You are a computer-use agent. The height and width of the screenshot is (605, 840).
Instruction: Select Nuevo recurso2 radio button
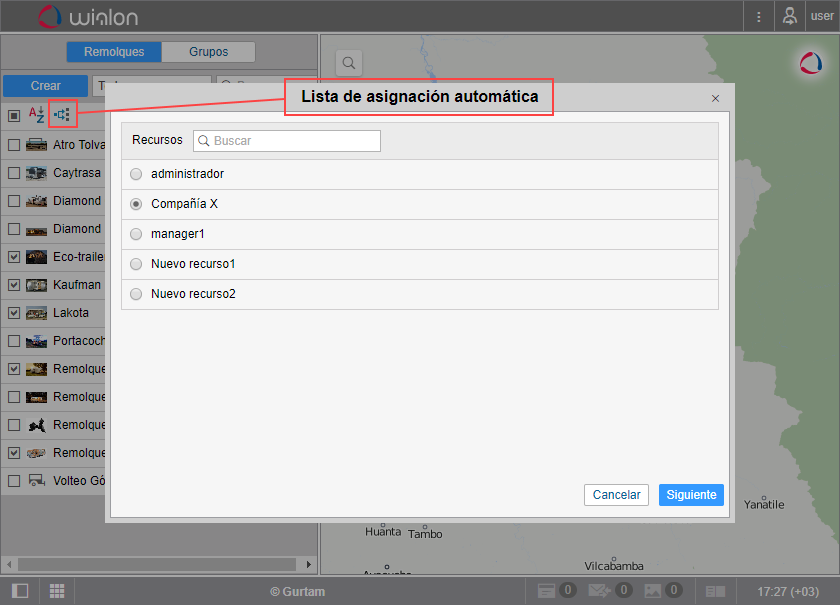tap(136, 294)
